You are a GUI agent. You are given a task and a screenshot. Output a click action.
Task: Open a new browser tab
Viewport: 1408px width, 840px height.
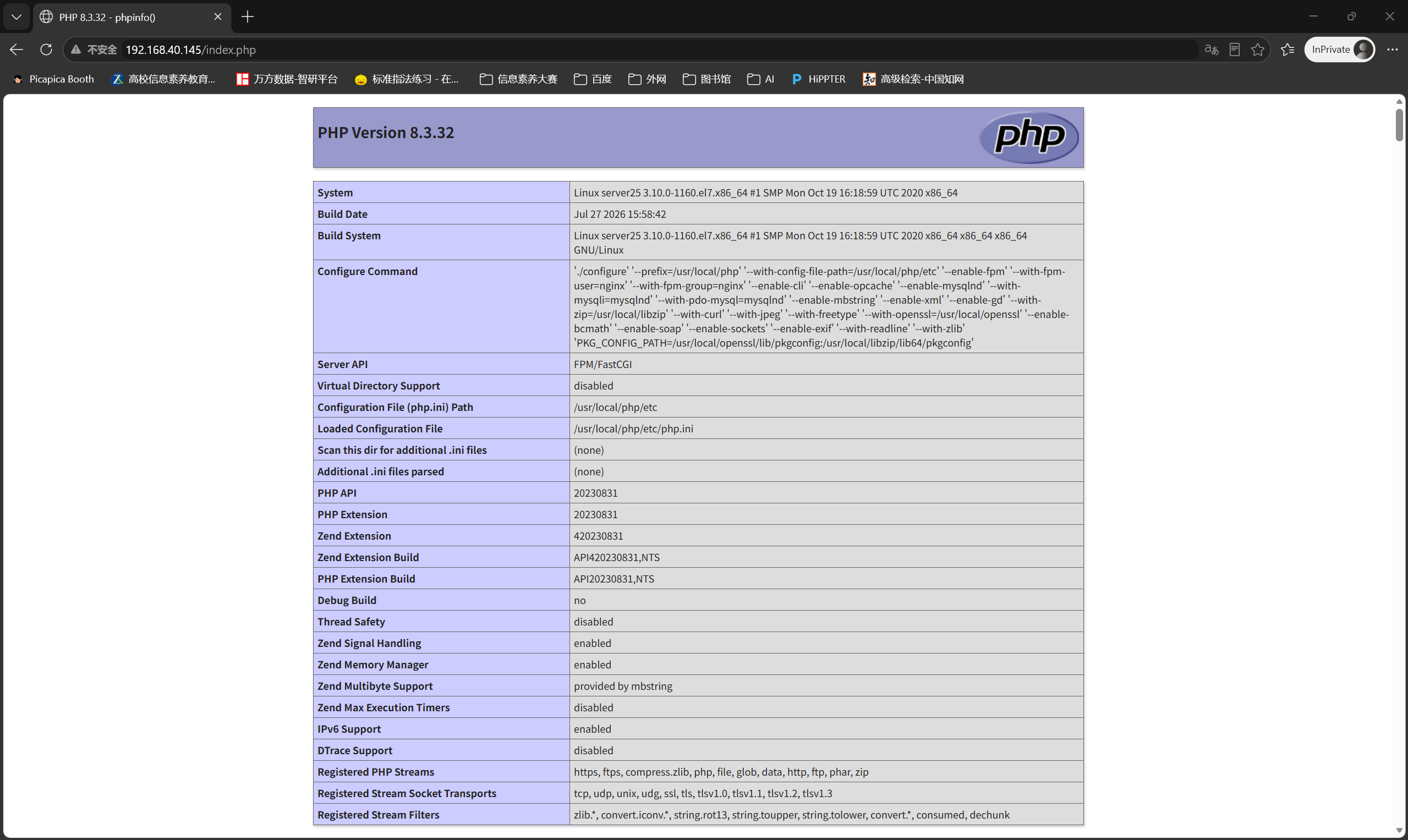(248, 17)
